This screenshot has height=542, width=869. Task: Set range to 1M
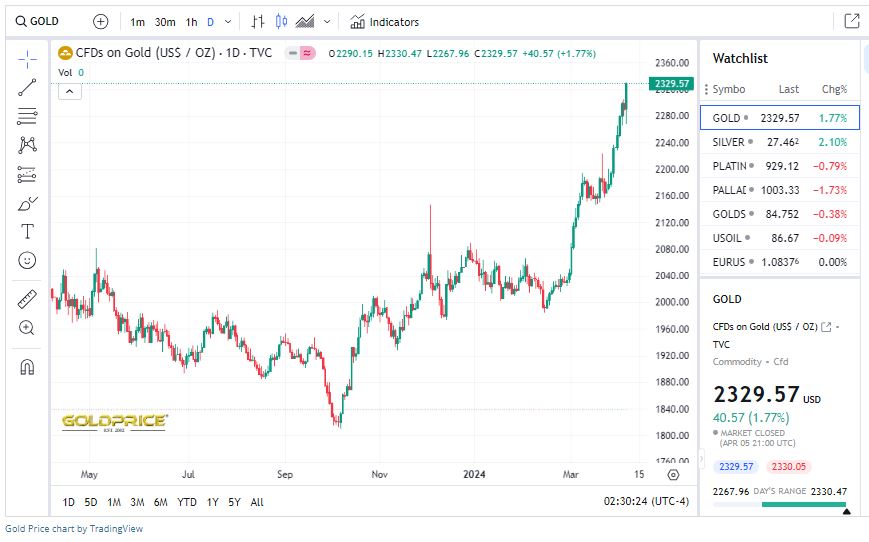pyautogui.click(x=114, y=502)
